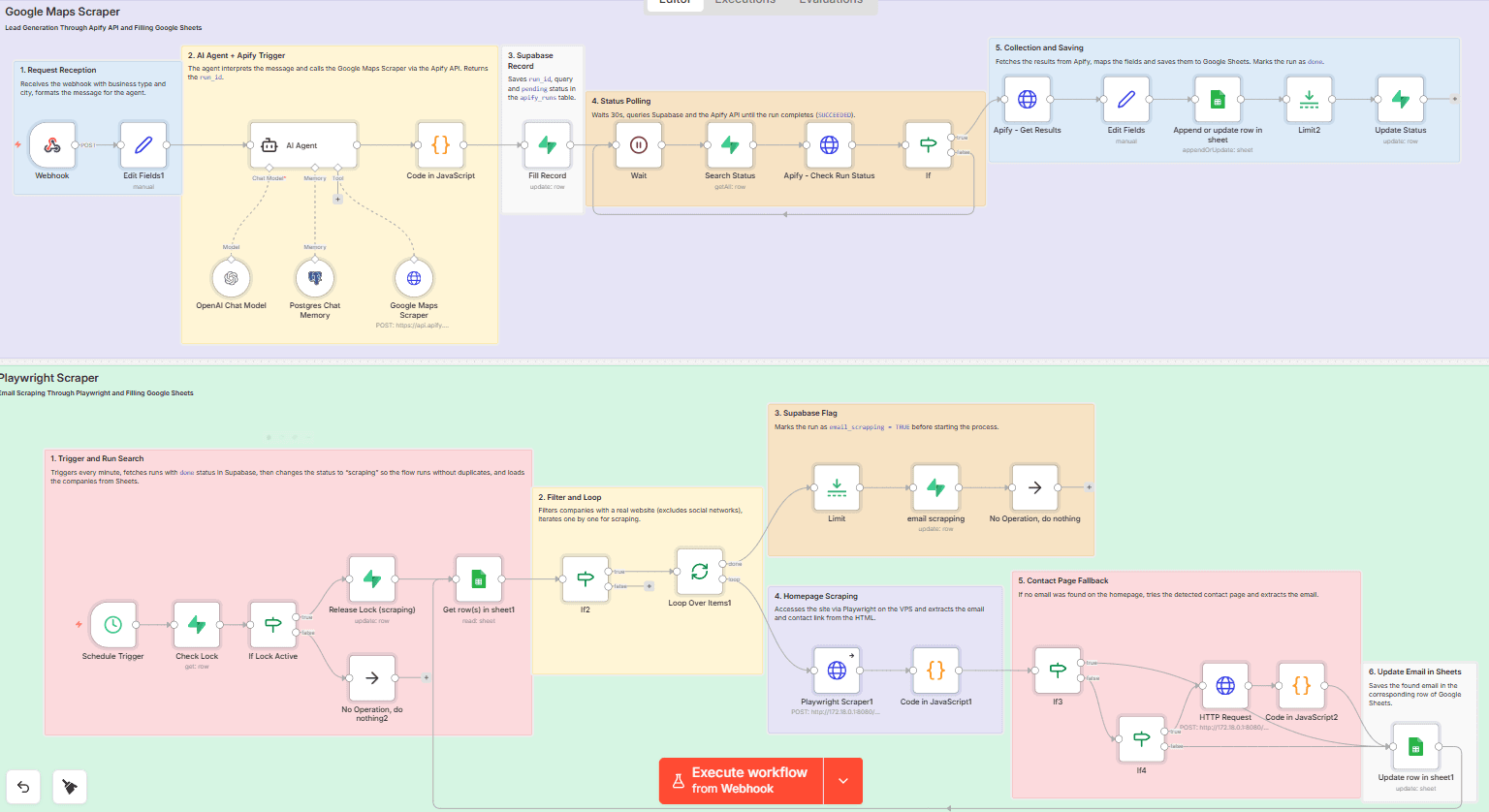This screenshot has width=1489, height=812.
Task: Expand the Execute workflow trigger dropdown chevron
Action: [x=843, y=781]
